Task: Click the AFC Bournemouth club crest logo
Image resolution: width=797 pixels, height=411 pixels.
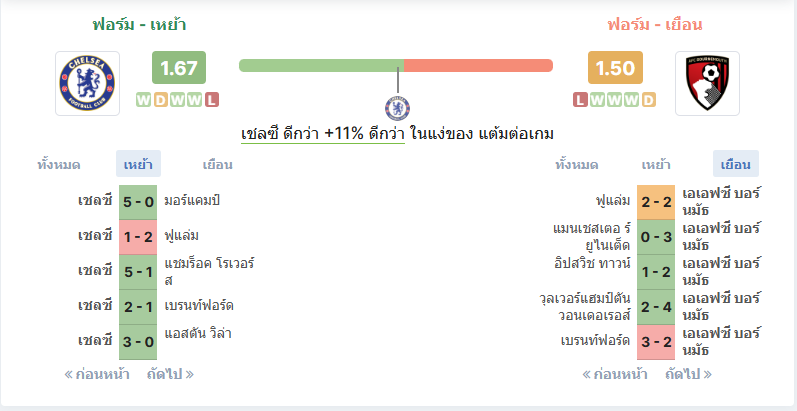Action: pos(707,83)
